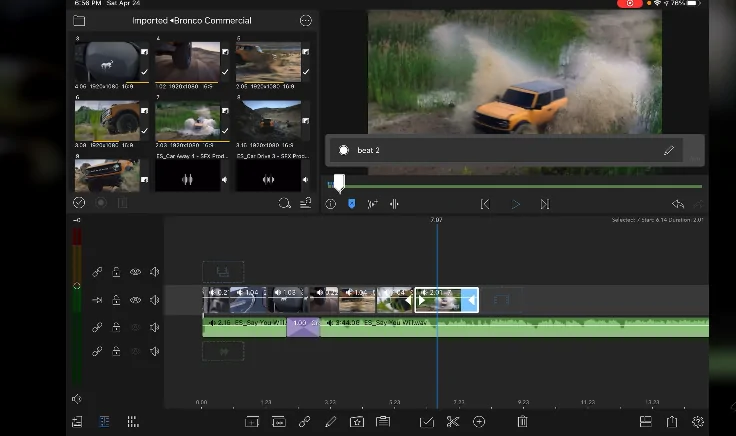The image size is (736, 436).
Task: Select the white dust cloud clip thumbnail
Action: (x=187, y=122)
